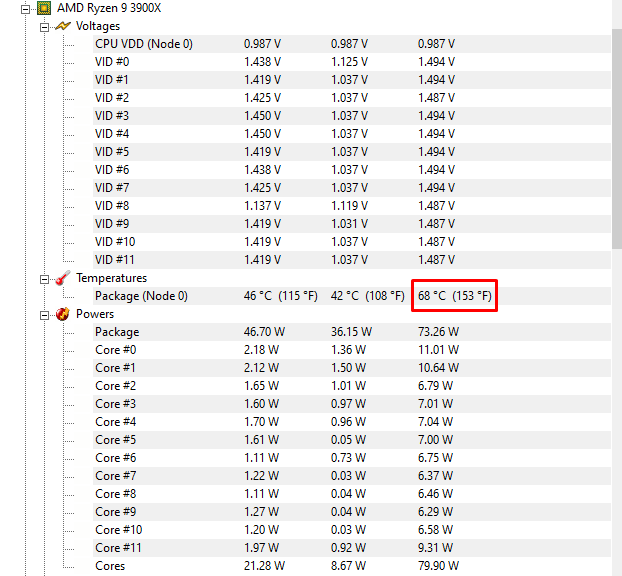622x576 pixels.
Task: Select the Core #8 power row
Action: point(352,494)
